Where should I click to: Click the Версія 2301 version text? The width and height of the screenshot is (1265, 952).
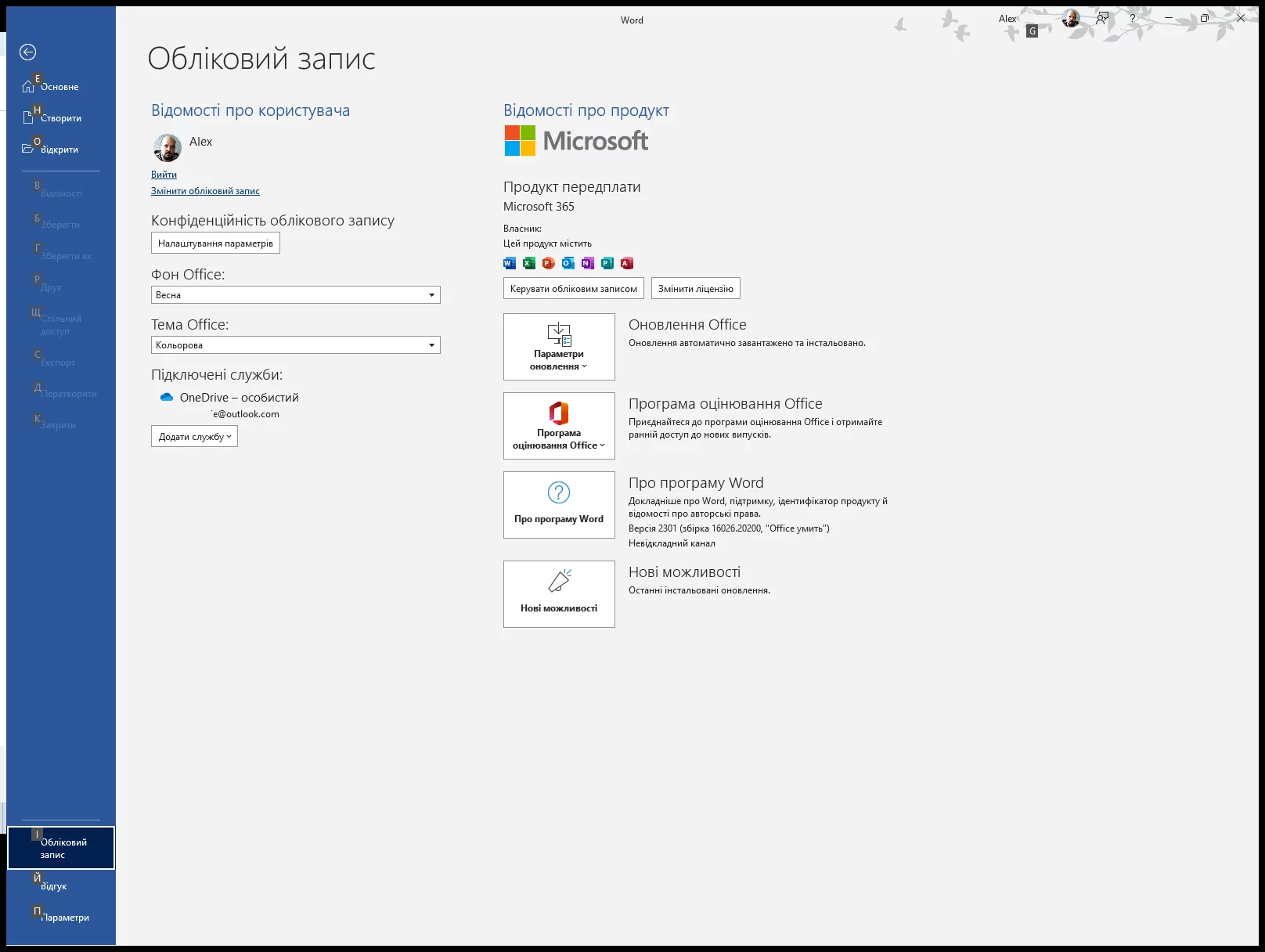pyautogui.click(x=729, y=528)
